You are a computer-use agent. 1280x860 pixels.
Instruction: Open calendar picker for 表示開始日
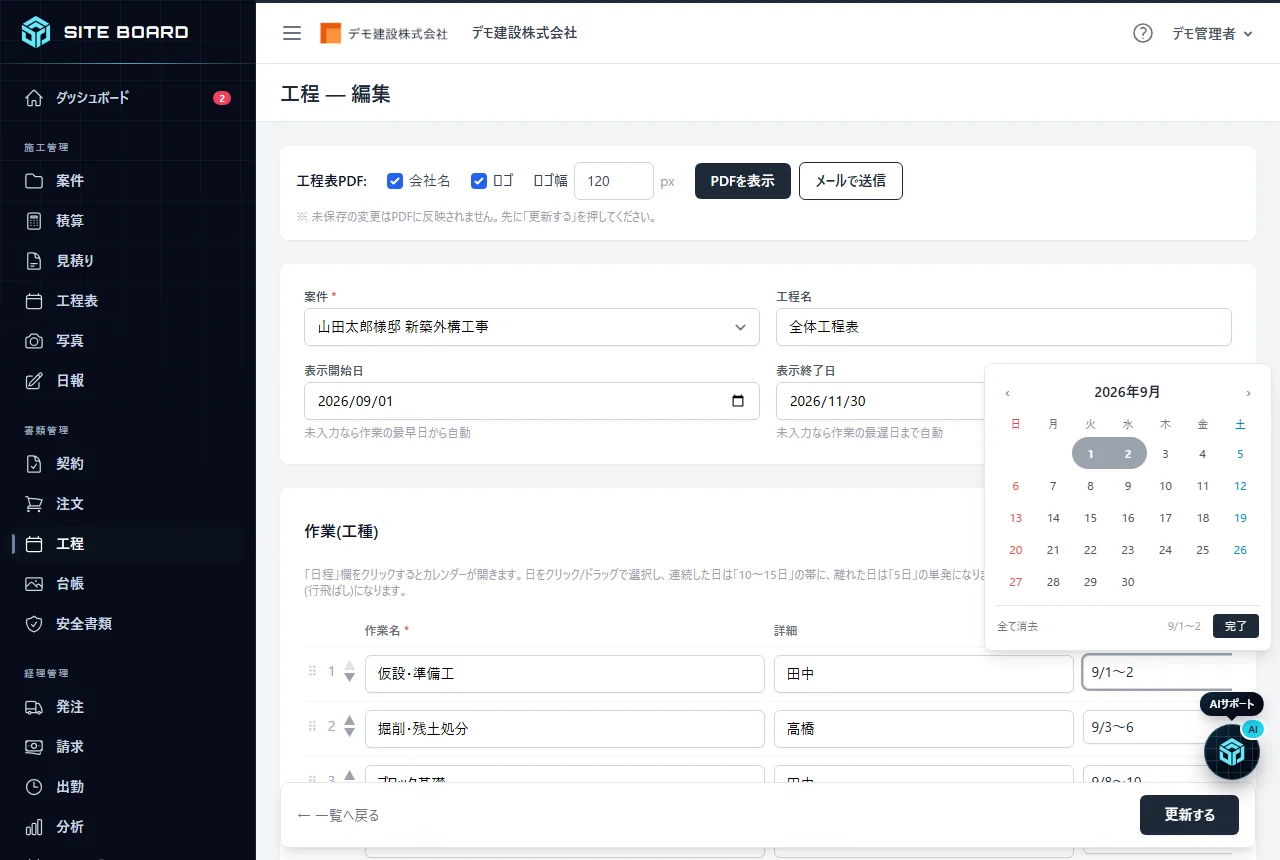click(738, 401)
